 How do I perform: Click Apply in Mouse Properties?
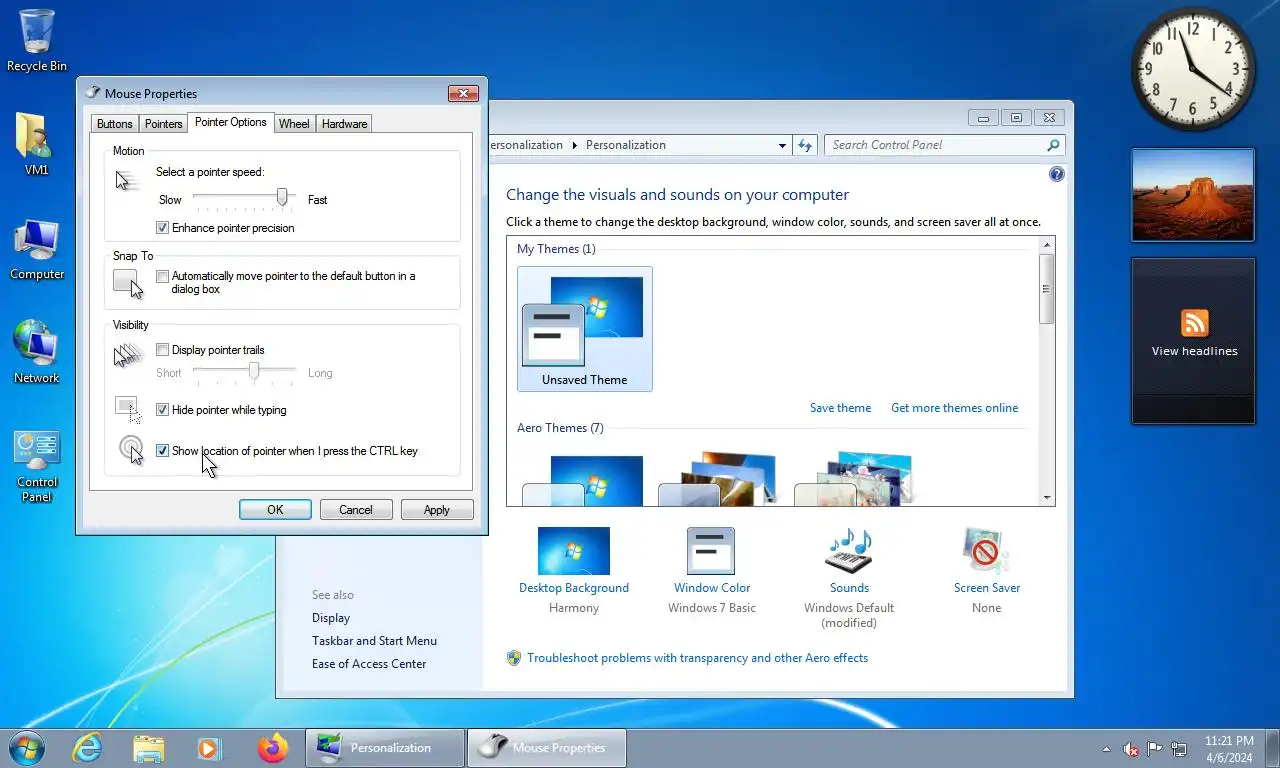click(437, 510)
